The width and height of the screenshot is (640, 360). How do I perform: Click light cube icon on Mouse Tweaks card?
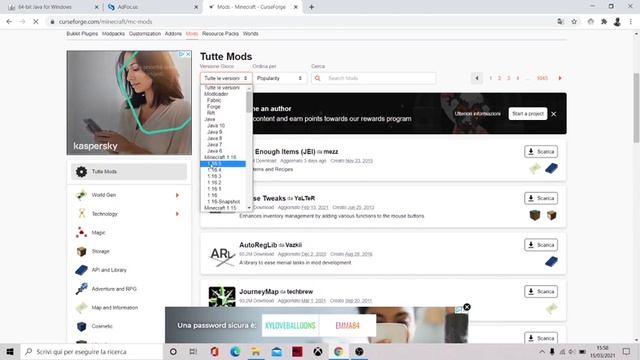pyautogui.click(x=551, y=215)
